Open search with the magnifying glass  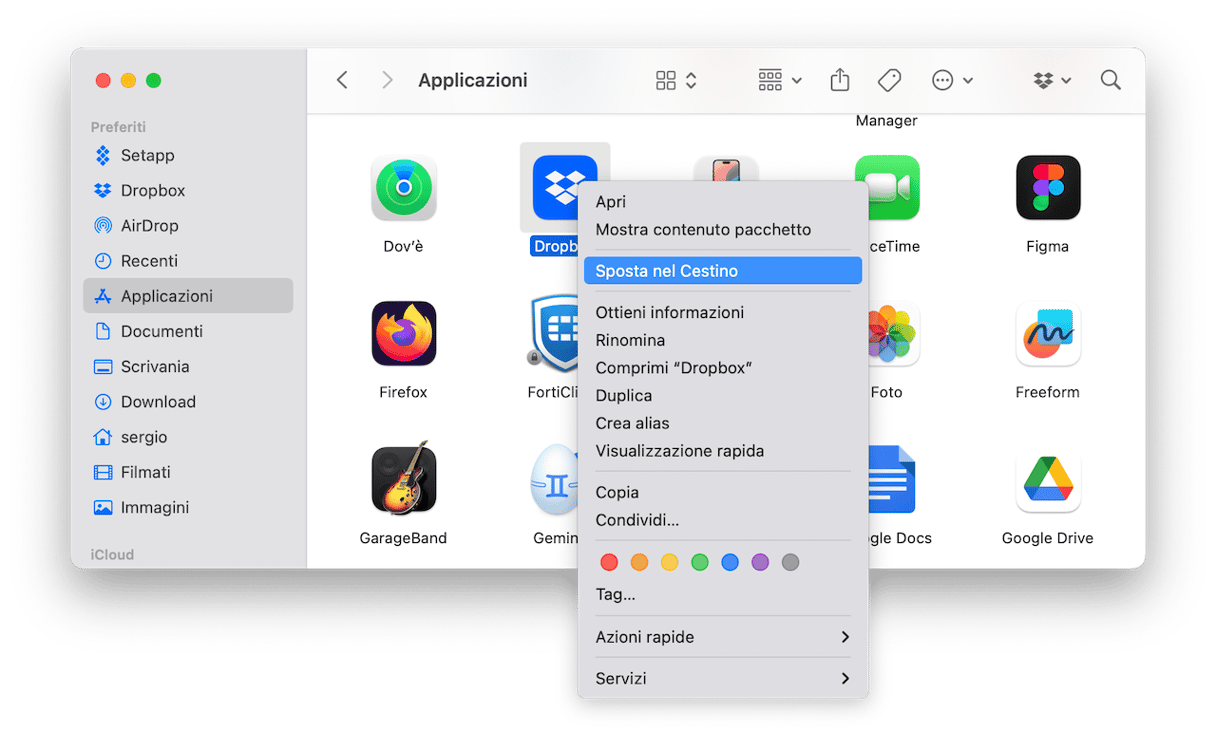(x=1110, y=80)
